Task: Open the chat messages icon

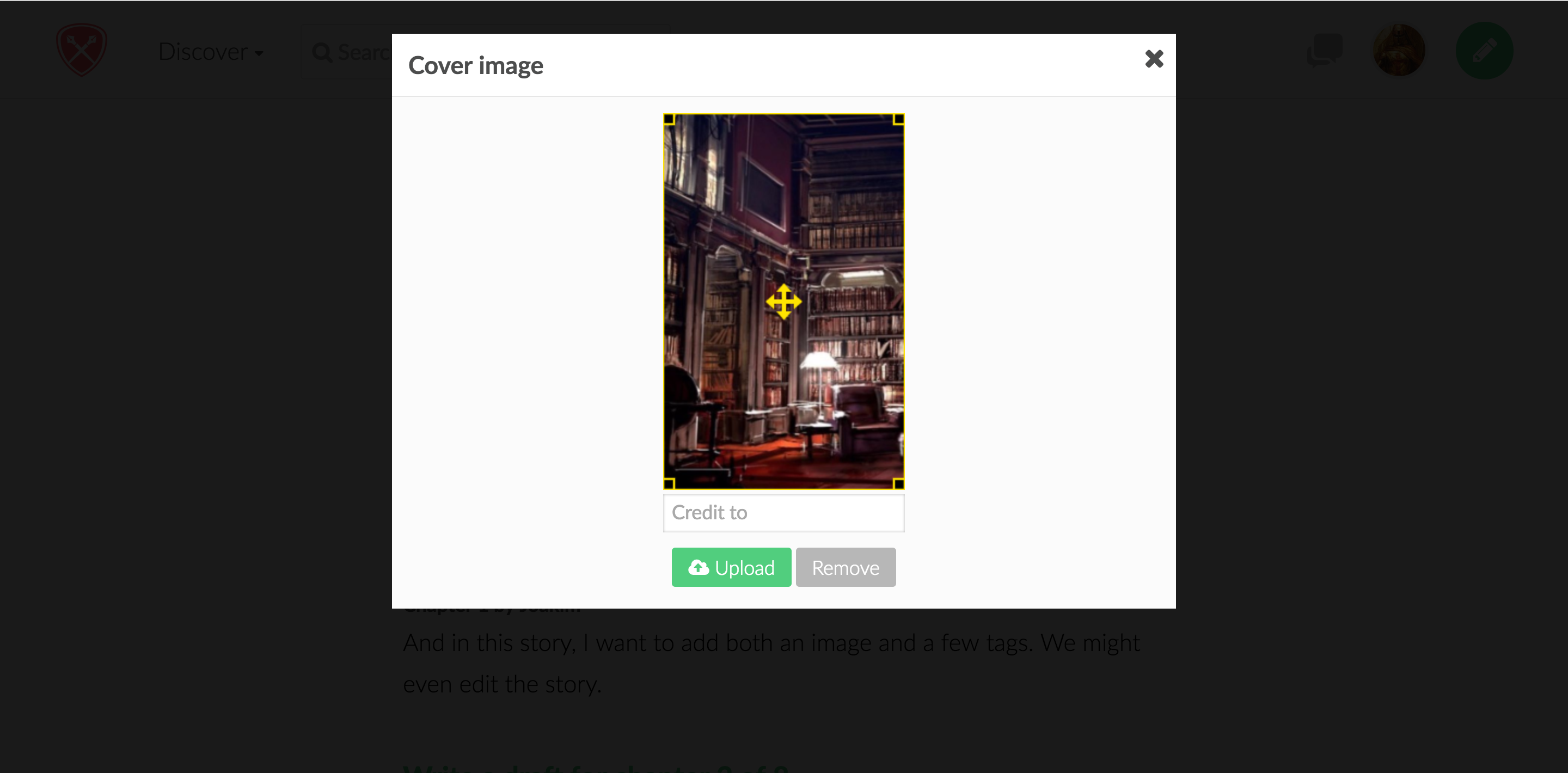Action: pyautogui.click(x=1325, y=51)
